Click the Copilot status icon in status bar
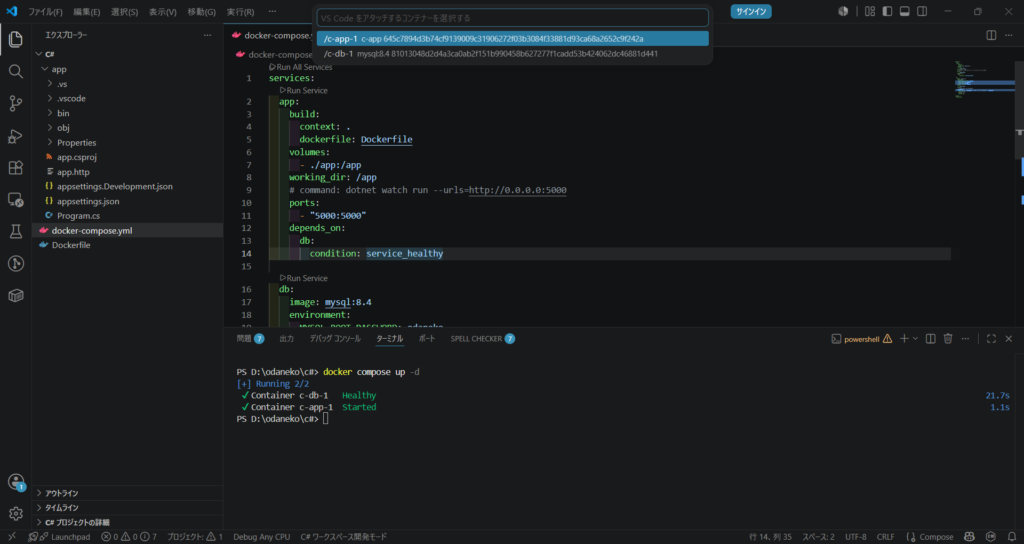1024x544 pixels. point(969,537)
